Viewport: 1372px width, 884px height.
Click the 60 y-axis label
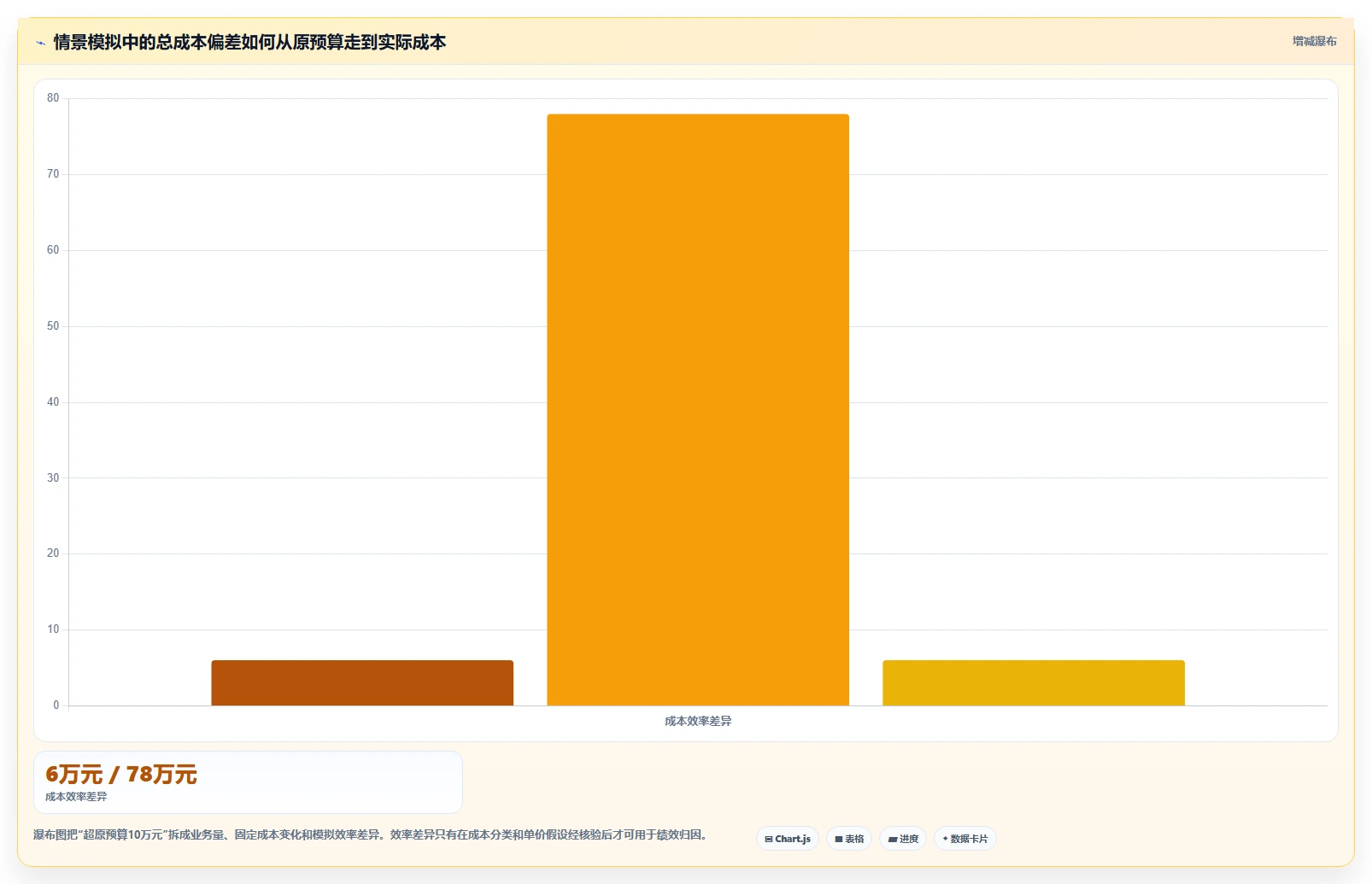tap(53, 250)
